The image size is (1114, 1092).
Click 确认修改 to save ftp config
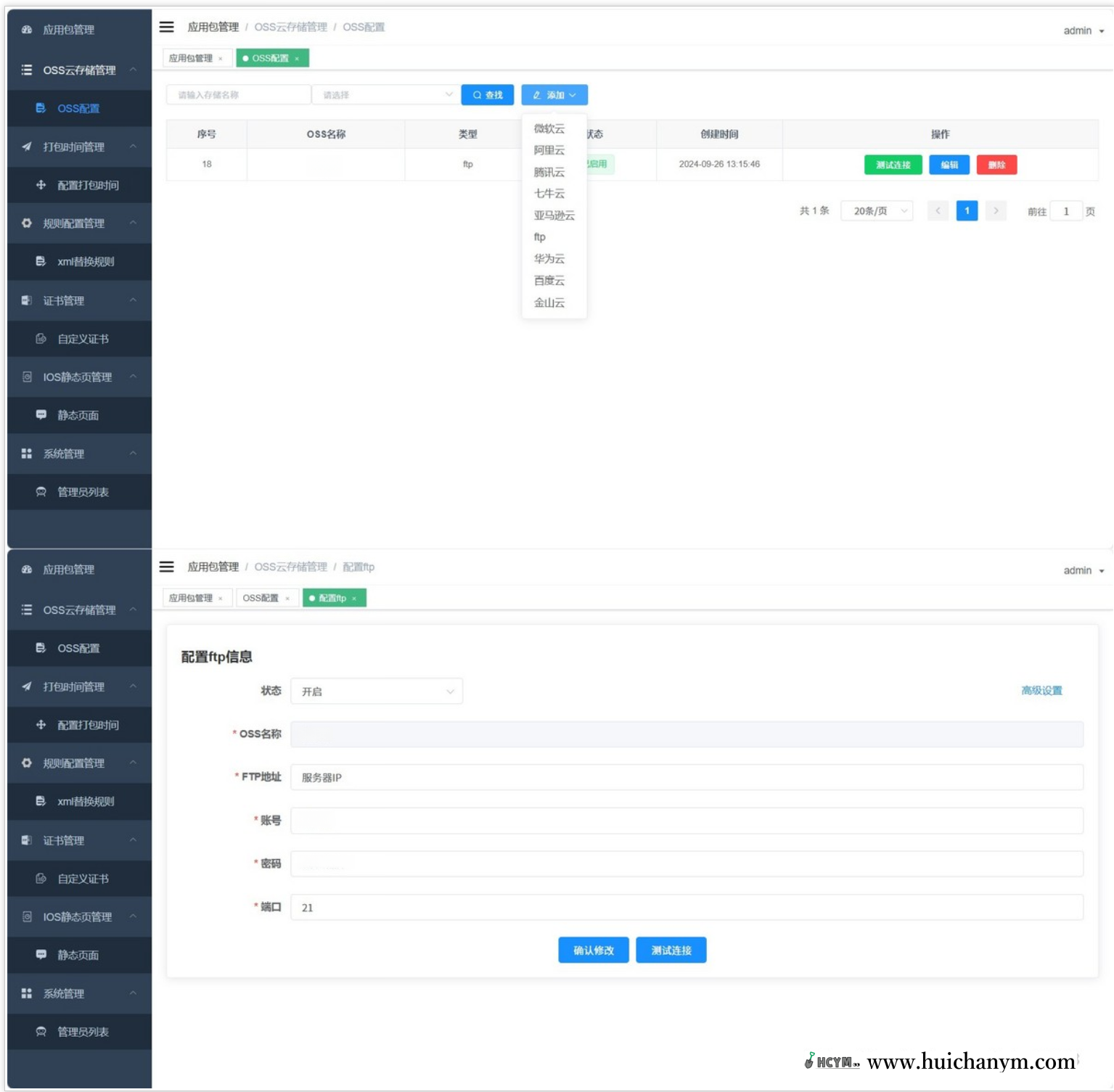(594, 951)
